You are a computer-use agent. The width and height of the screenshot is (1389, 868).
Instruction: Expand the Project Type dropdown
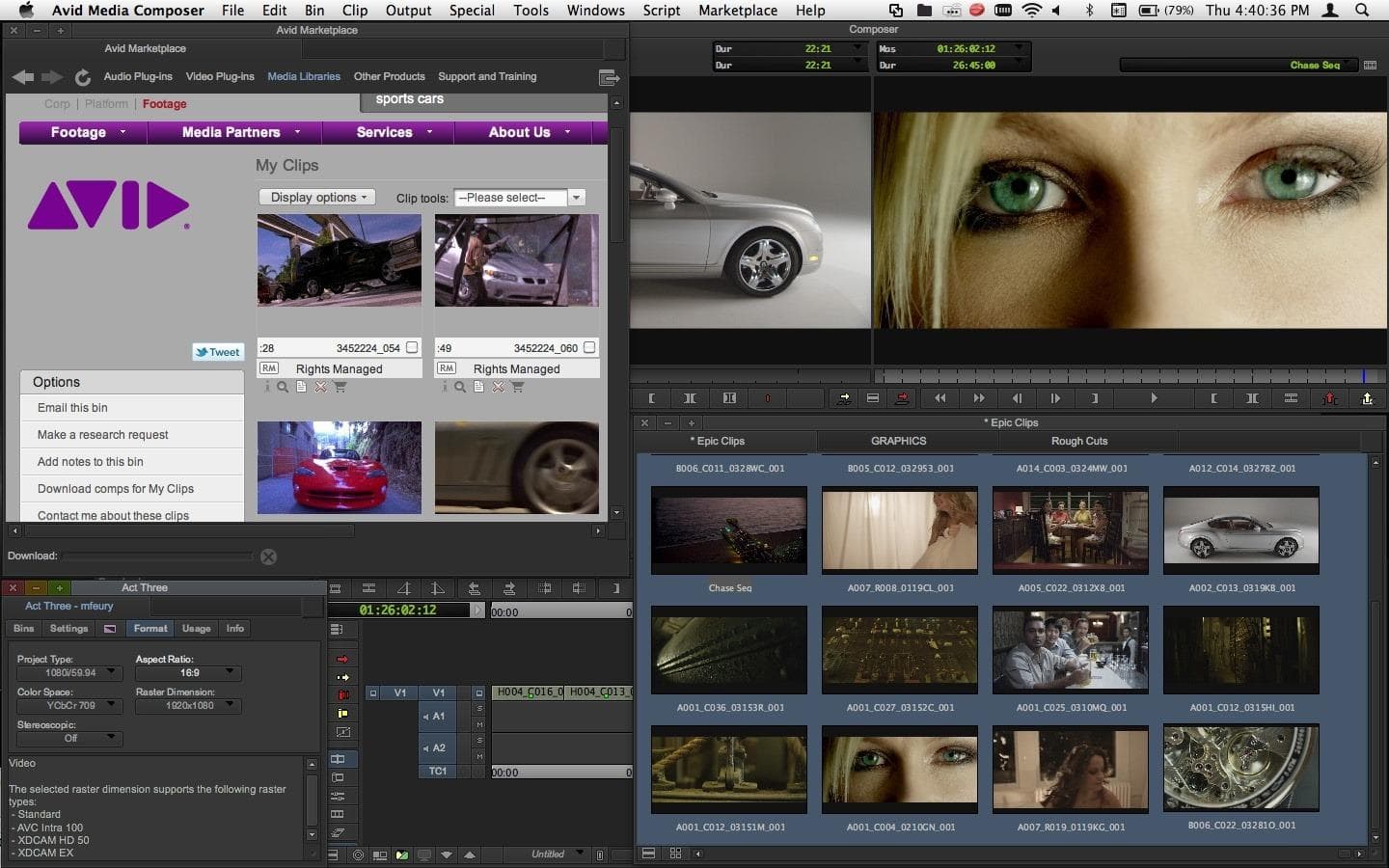tap(69, 673)
